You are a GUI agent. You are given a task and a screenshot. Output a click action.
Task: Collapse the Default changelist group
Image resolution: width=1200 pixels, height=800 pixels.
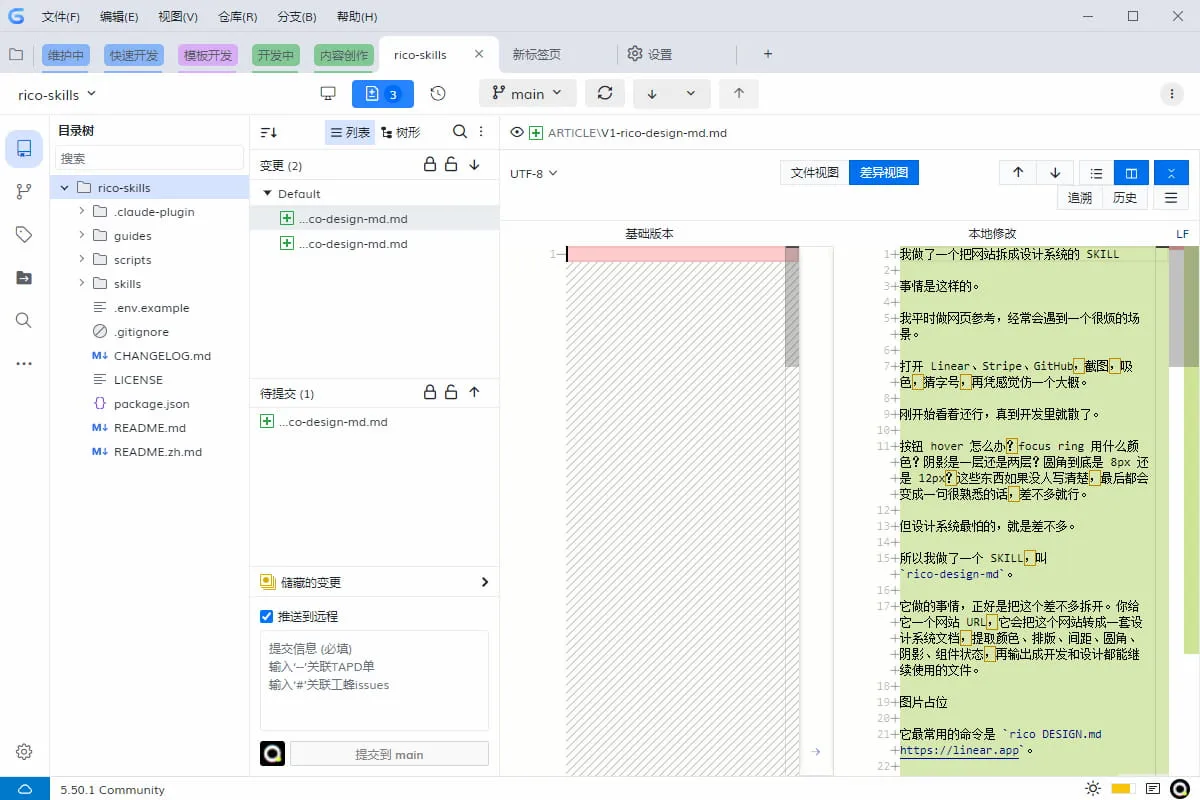pyautogui.click(x=267, y=193)
